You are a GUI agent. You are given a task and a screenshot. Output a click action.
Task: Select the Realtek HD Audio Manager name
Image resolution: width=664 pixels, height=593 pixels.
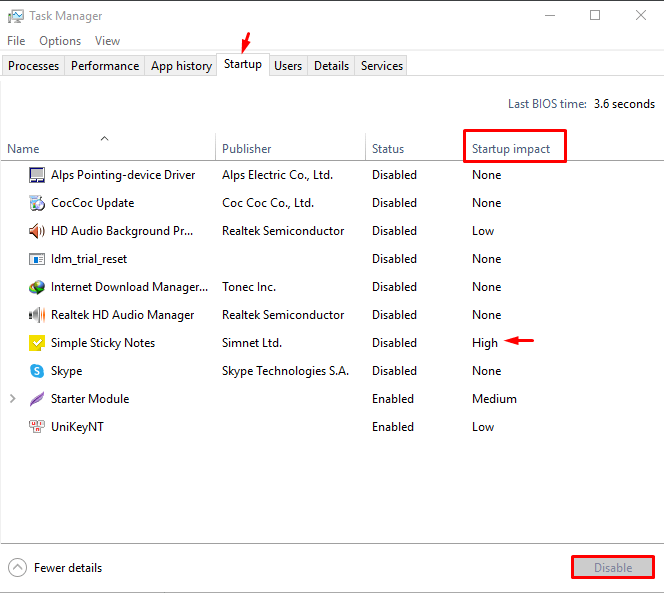click(122, 315)
